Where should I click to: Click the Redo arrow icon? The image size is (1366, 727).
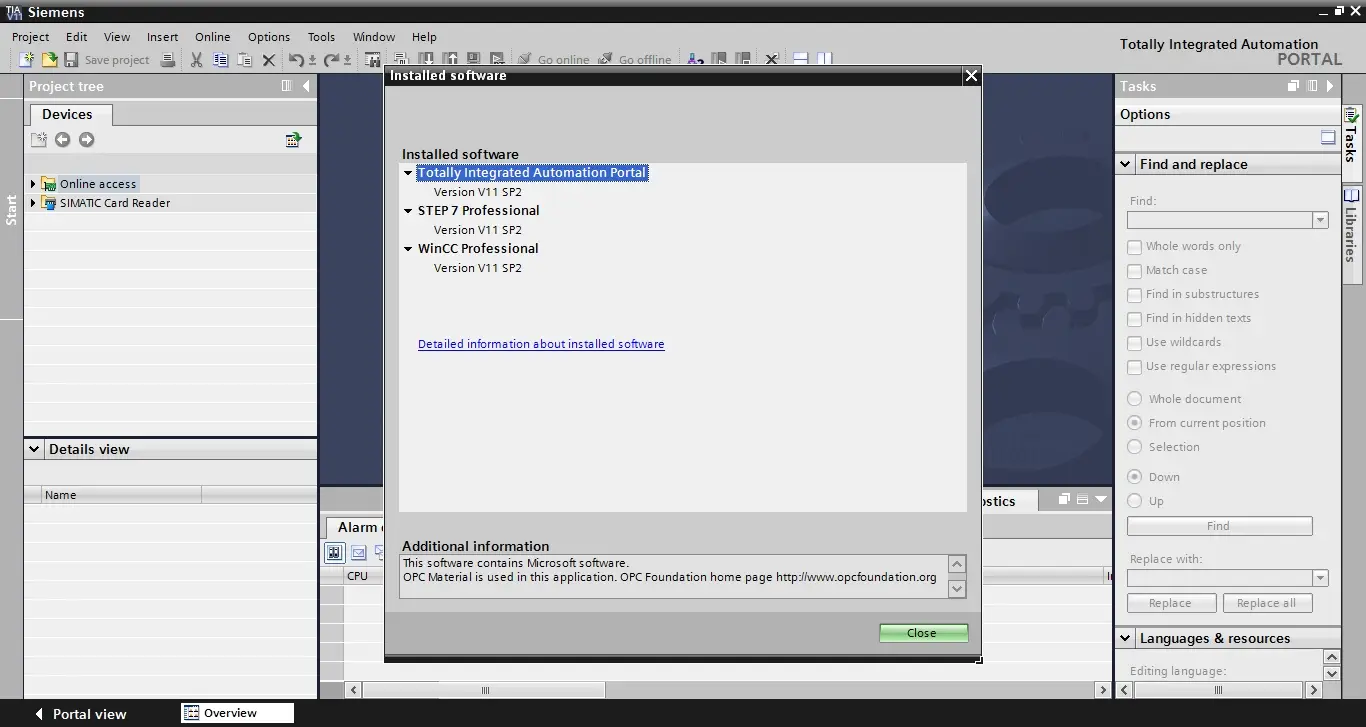click(x=331, y=60)
